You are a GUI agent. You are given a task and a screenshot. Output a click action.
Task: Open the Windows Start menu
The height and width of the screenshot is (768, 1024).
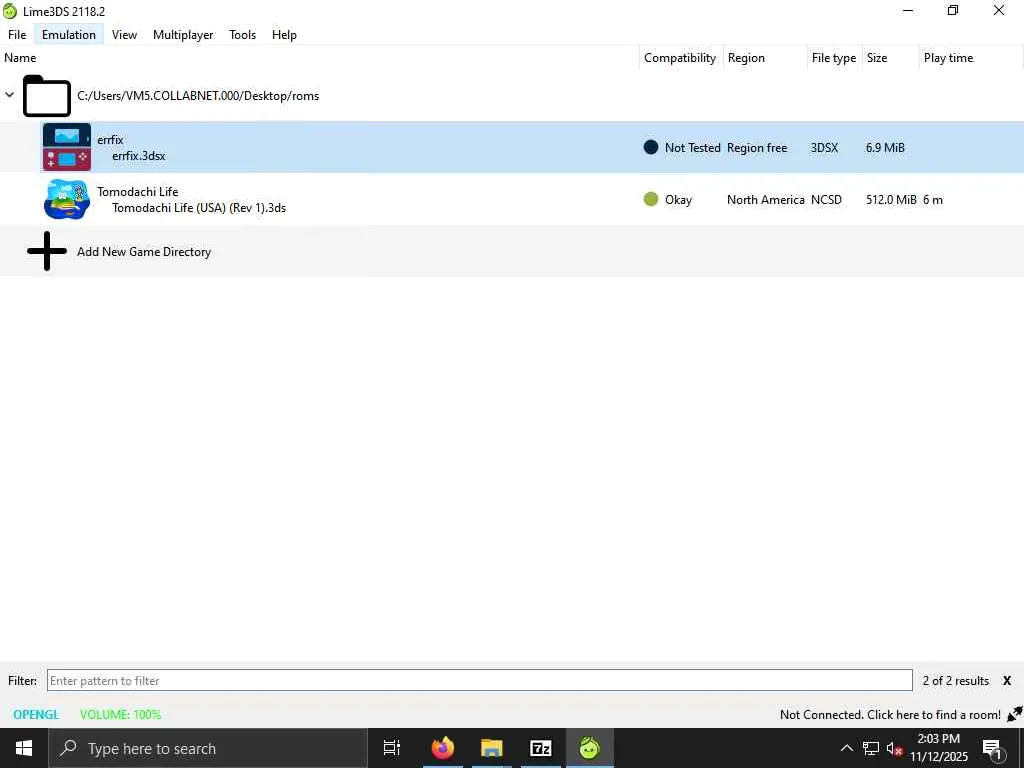pyautogui.click(x=24, y=748)
